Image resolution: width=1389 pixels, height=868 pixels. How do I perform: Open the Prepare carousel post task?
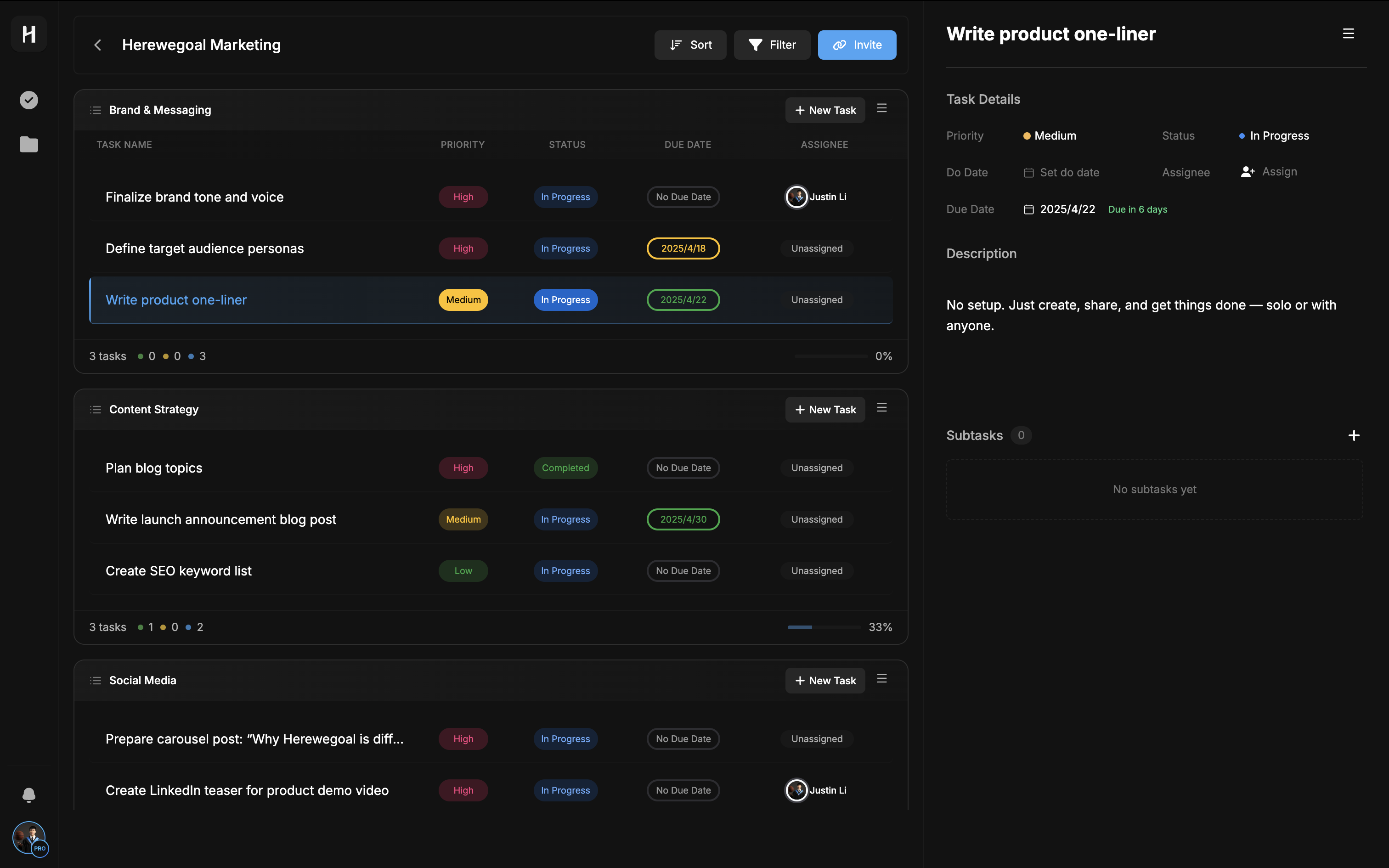pos(254,739)
